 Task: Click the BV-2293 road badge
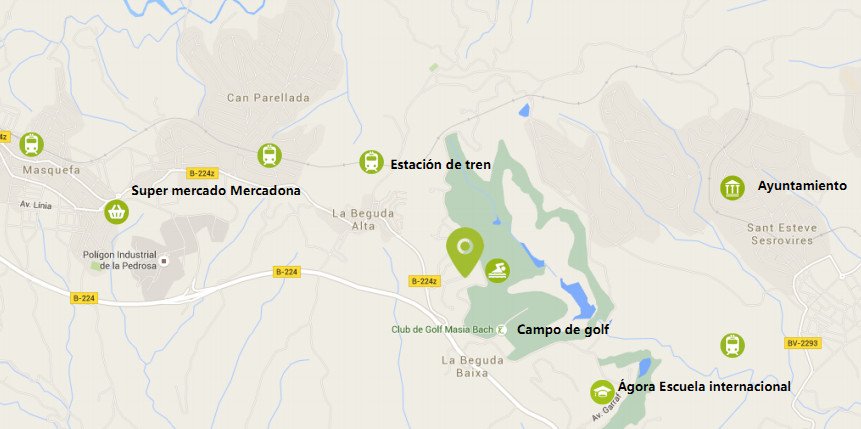(802, 343)
